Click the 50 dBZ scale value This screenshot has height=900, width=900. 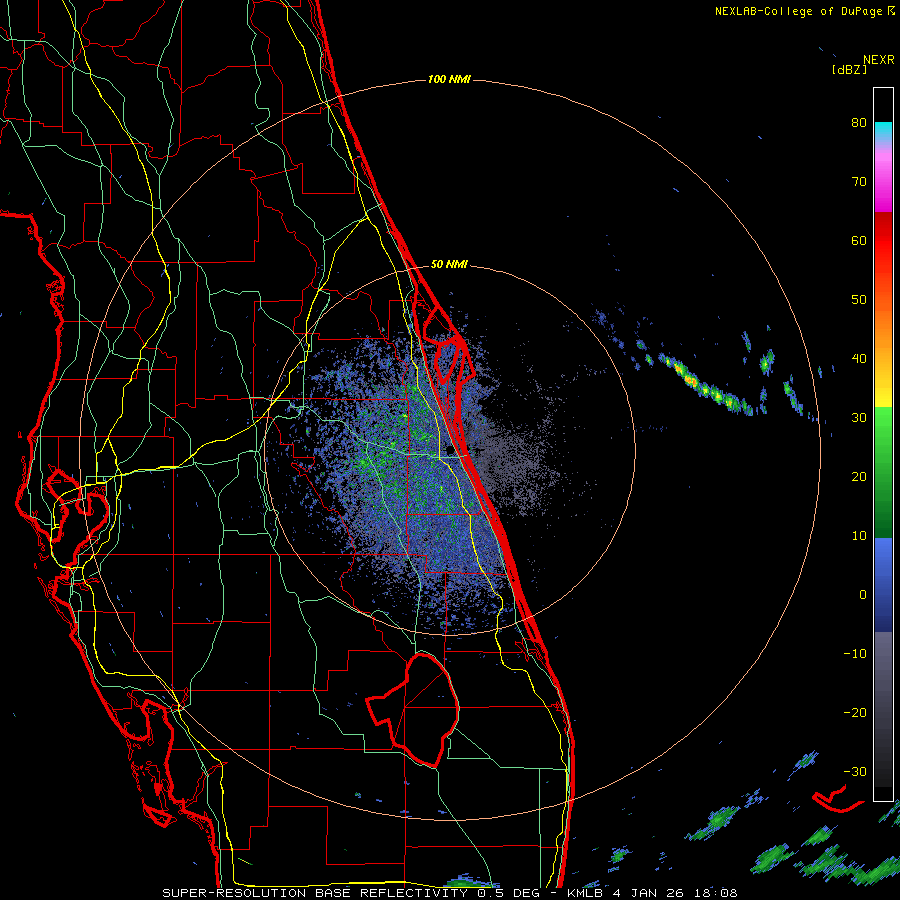[859, 300]
